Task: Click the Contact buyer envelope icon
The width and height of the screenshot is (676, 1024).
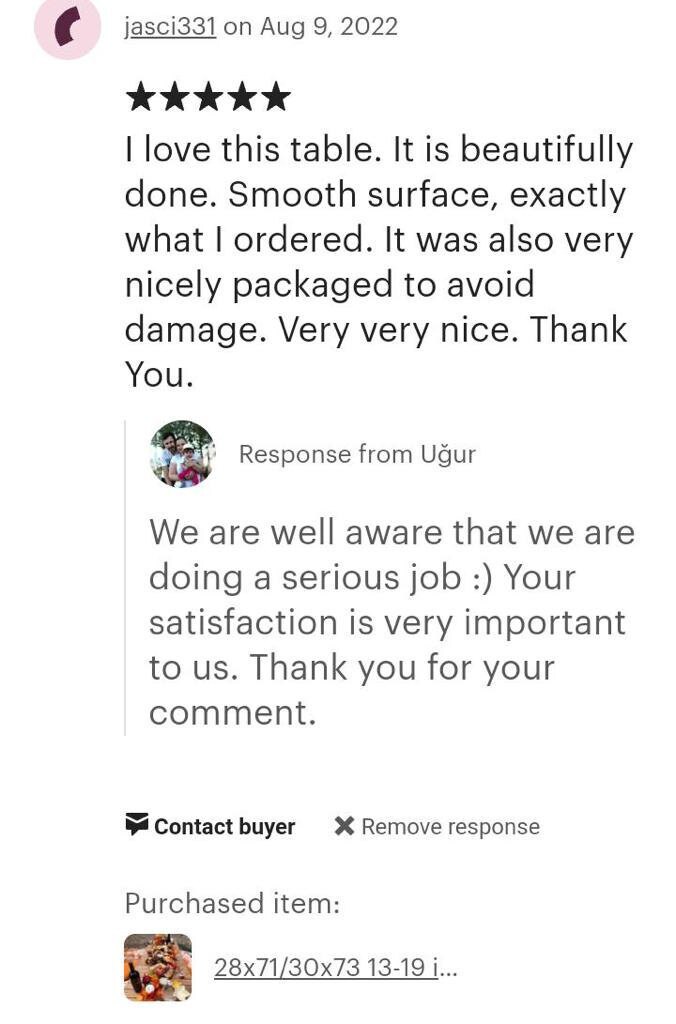Action: 137,825
